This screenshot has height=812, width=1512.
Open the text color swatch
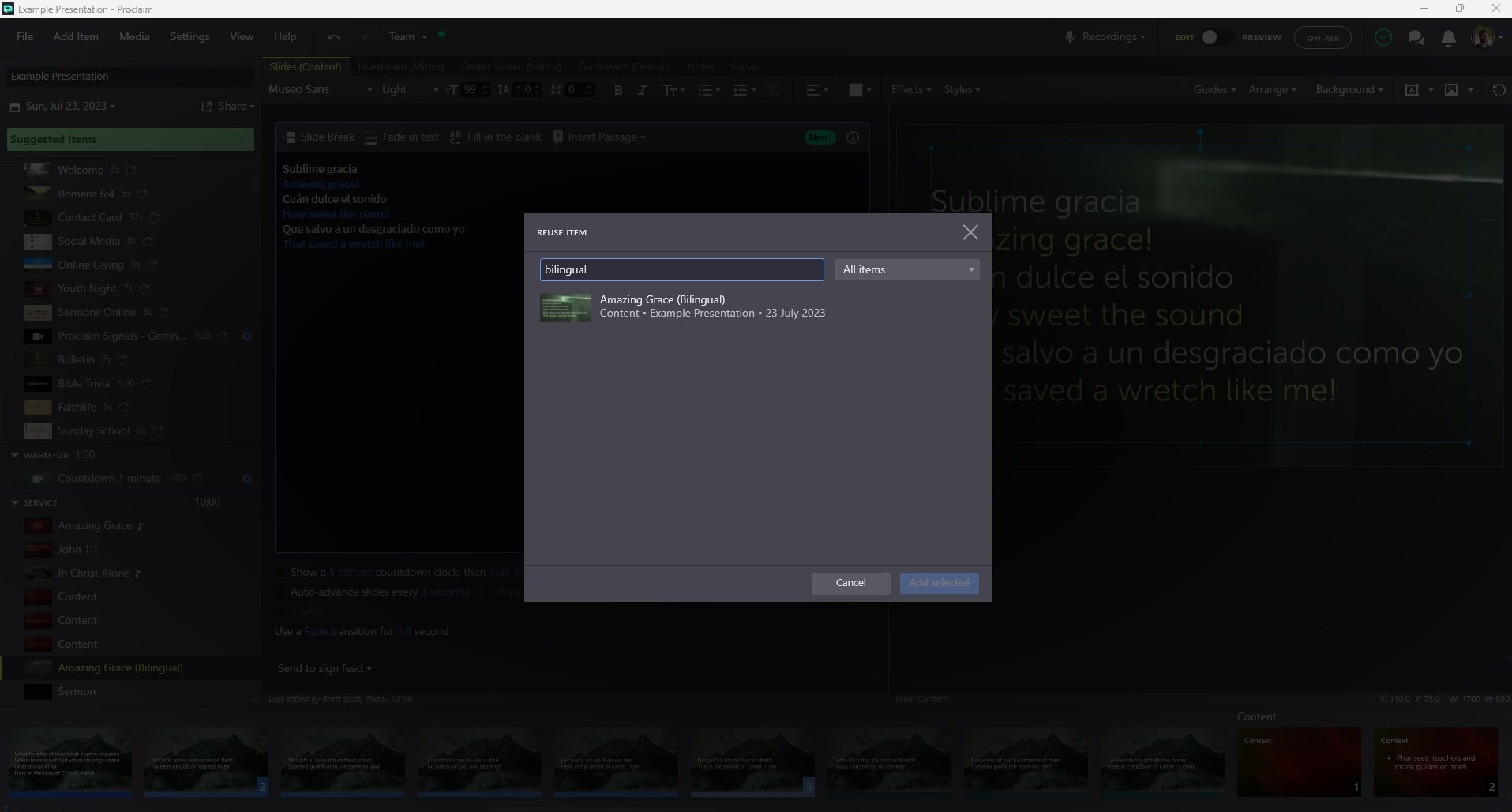click(x=856, y=90)
